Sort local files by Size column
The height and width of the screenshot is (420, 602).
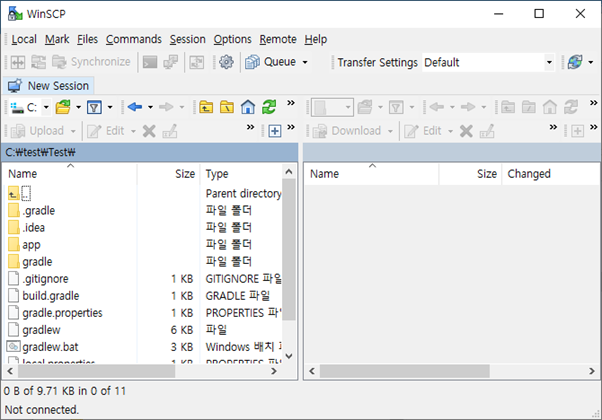tap(168, 174)
